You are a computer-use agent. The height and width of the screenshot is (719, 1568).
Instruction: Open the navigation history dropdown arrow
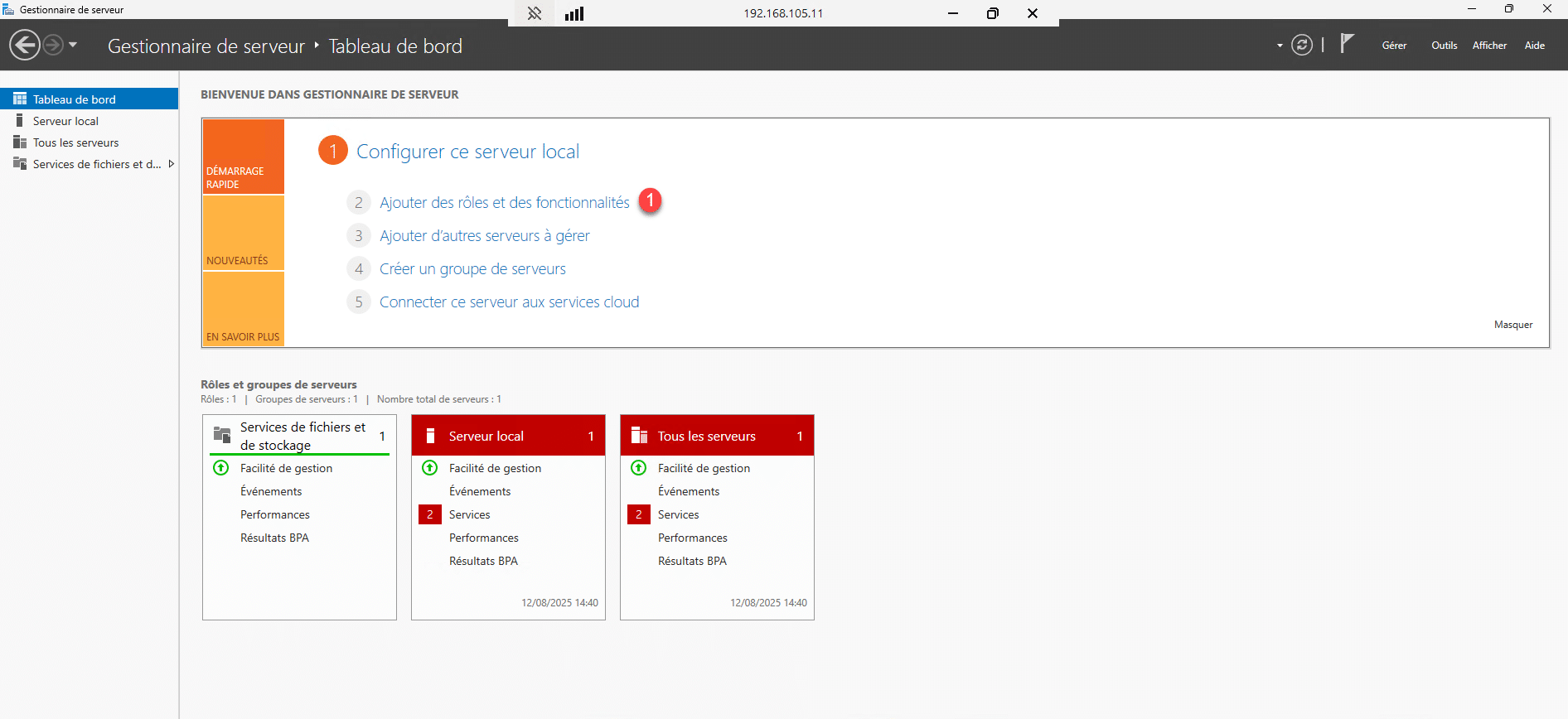point(73,45)
